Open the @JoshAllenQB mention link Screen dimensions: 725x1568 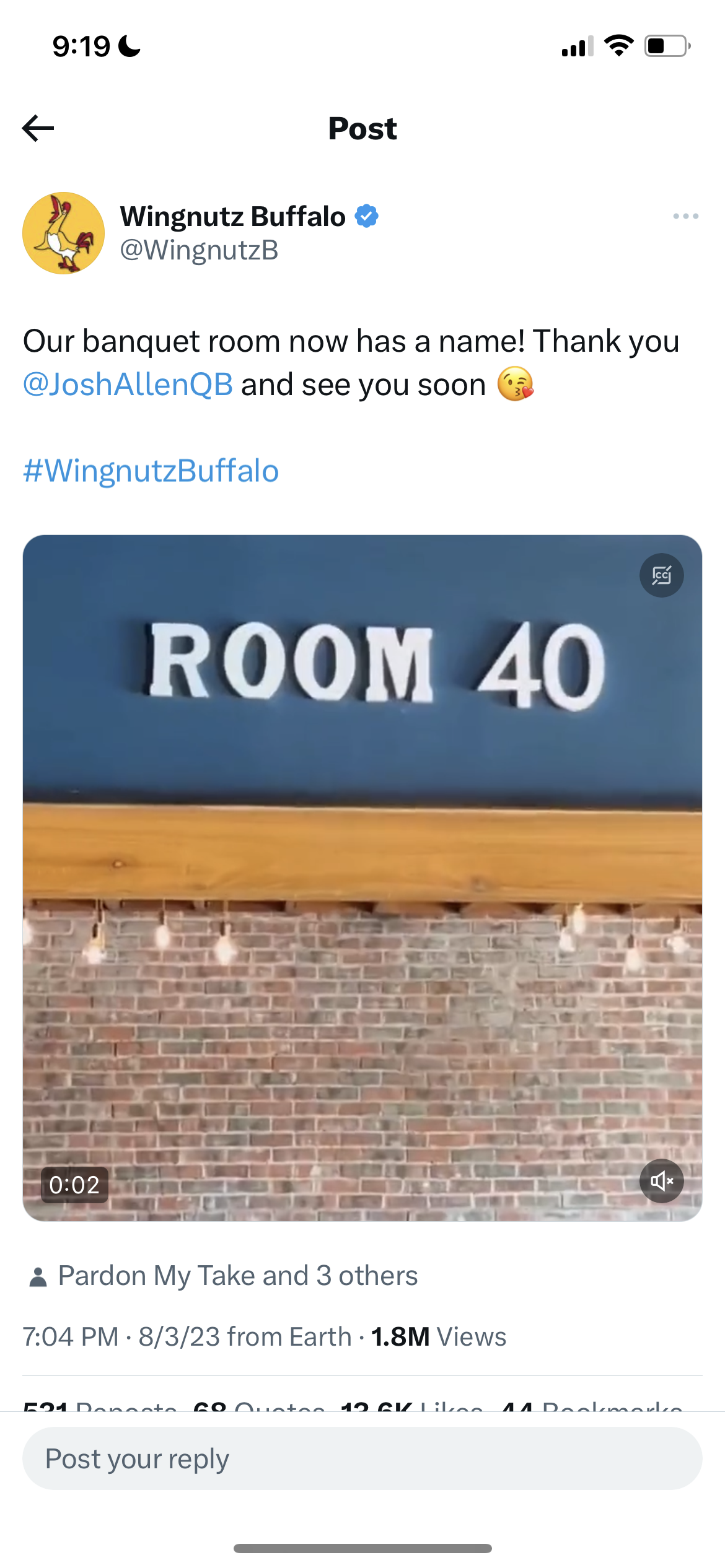click(128, 384)
